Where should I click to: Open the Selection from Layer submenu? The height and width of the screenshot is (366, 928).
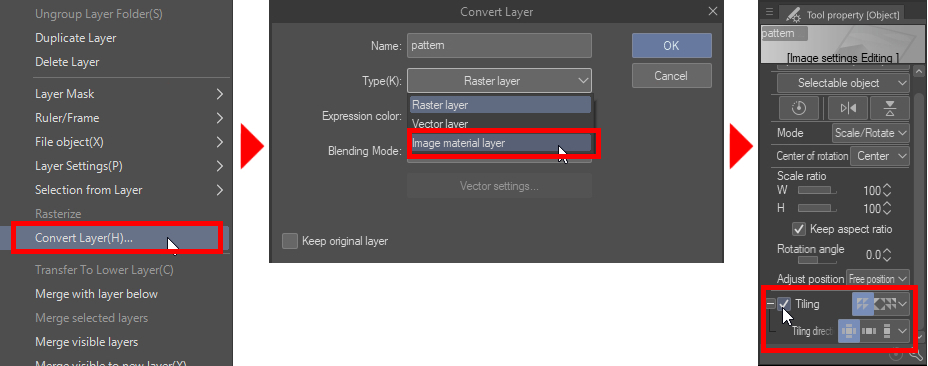click(x=130, y=190)
